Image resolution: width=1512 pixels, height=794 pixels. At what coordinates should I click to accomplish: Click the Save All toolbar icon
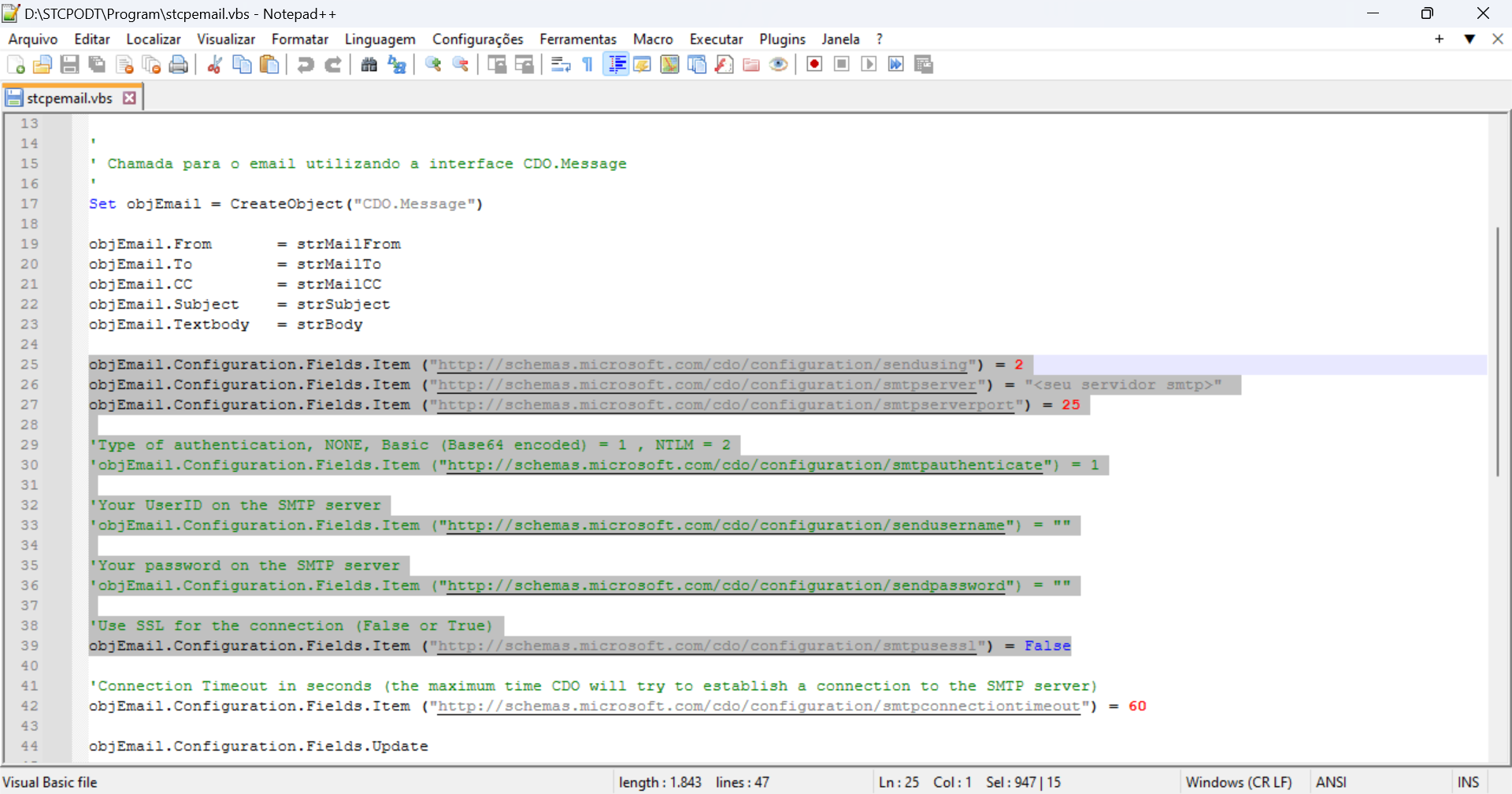tap(97, 65)
